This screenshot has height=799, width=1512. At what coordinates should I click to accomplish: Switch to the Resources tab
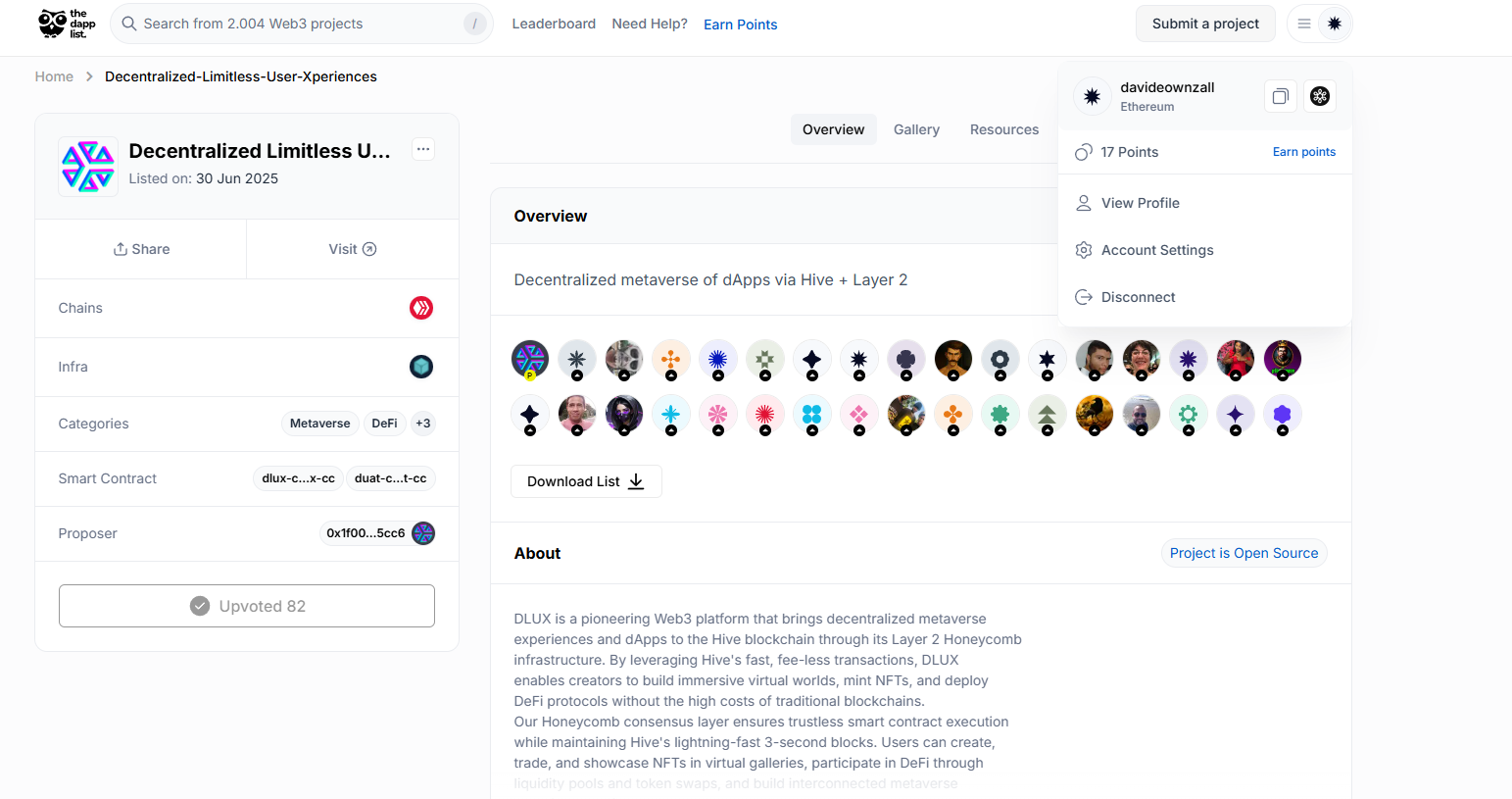coord(1004,129)
